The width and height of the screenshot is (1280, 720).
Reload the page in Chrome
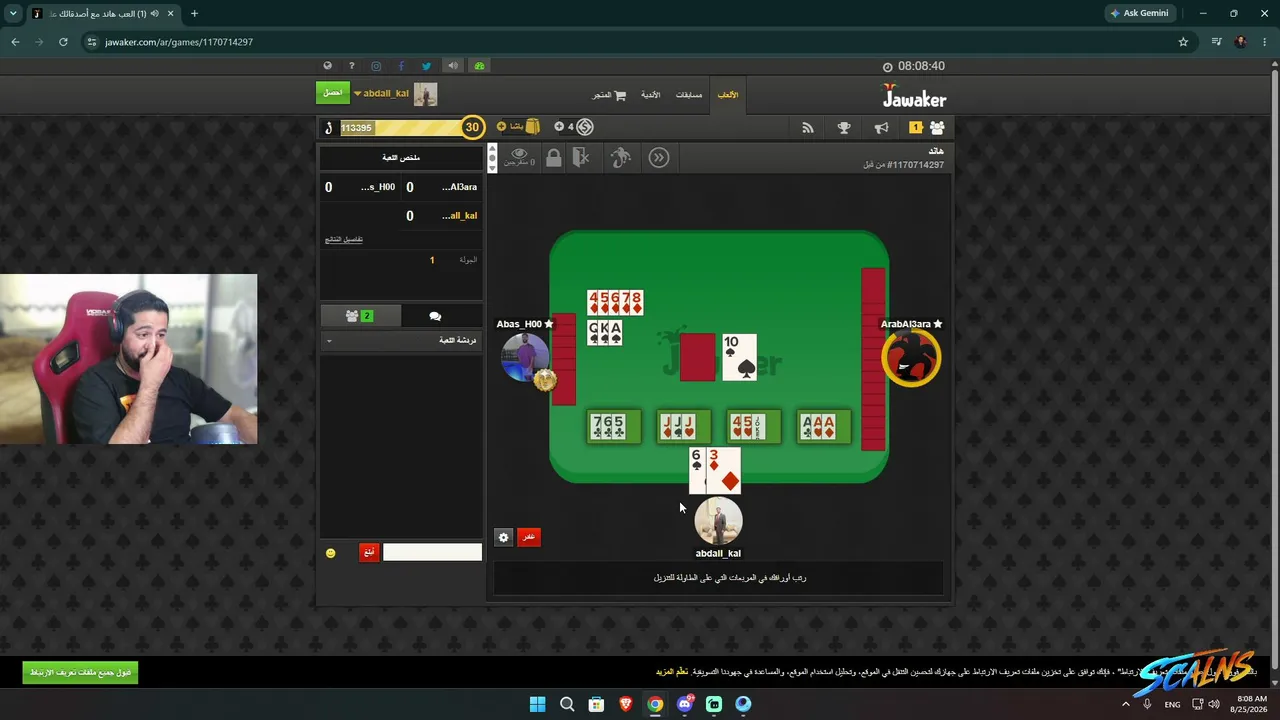(63, 42)
